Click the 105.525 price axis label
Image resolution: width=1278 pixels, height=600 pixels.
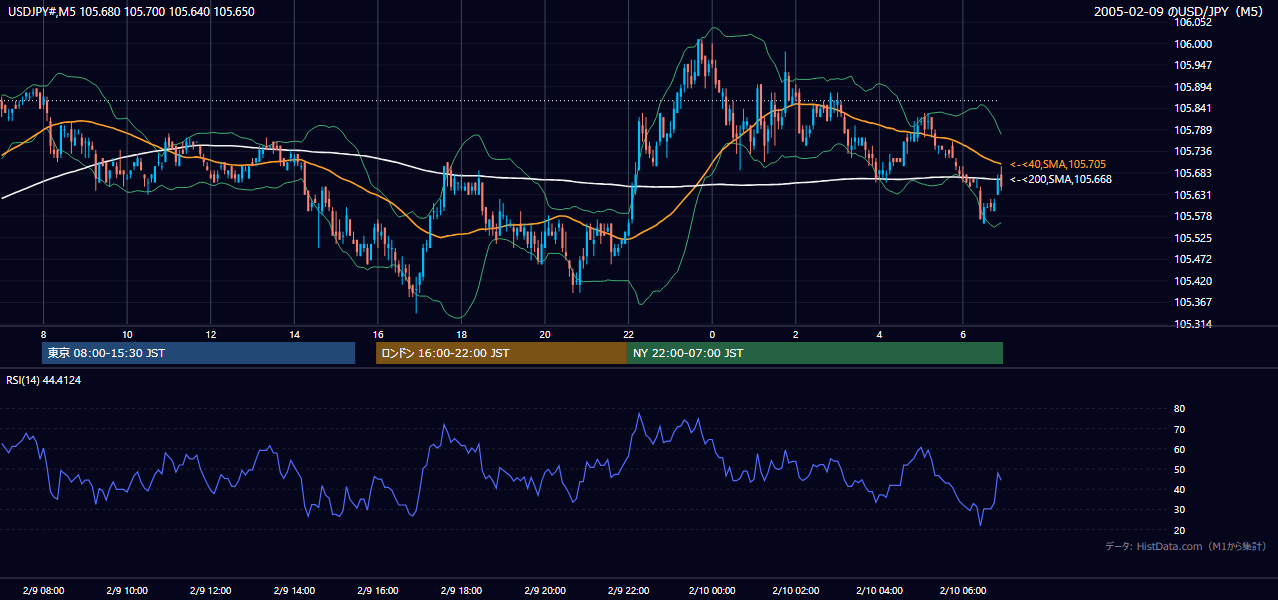click(1193, 238)
